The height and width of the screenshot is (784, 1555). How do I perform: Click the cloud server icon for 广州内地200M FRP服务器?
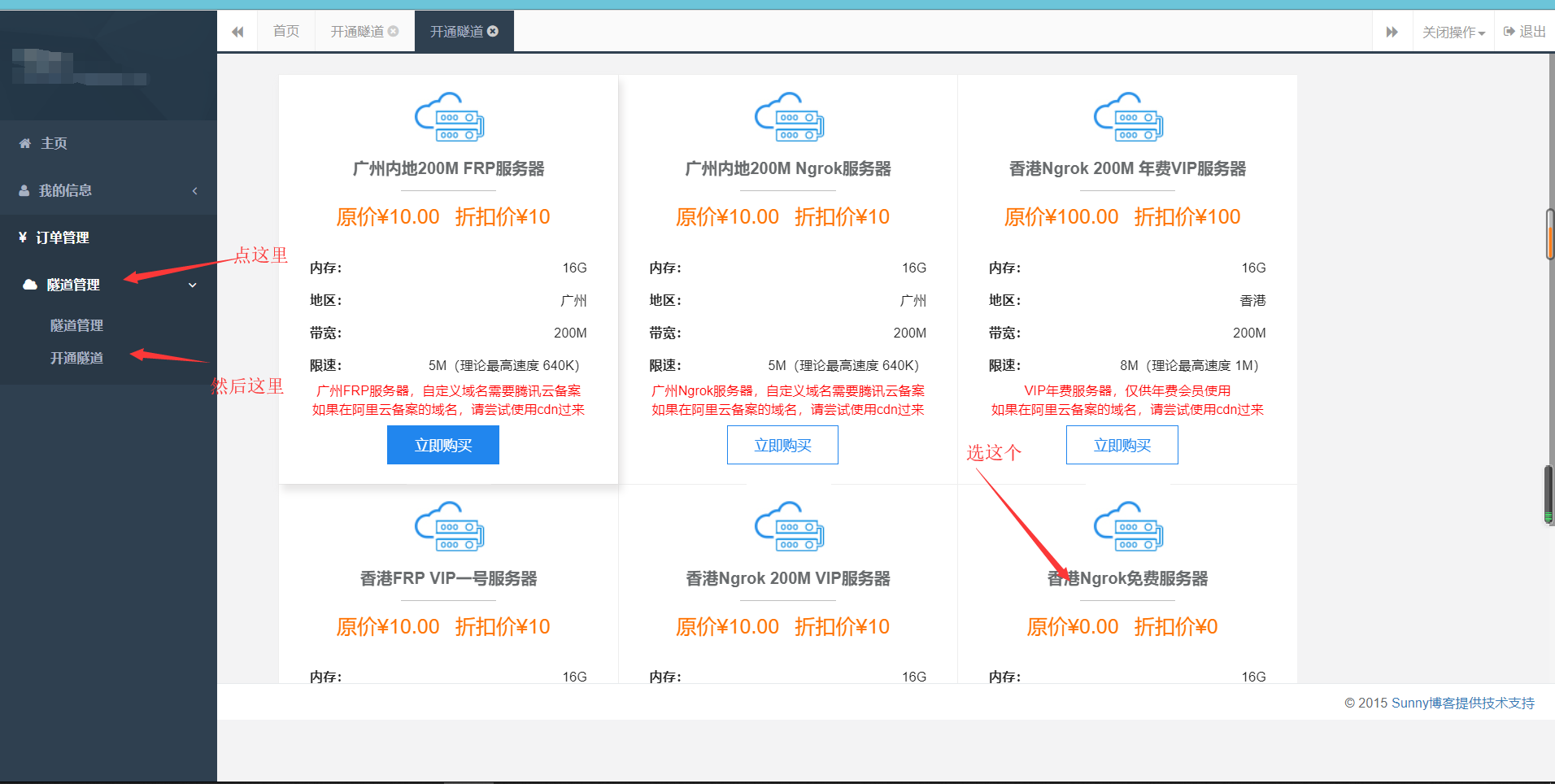pyautogui.click(x=449, y=116)
